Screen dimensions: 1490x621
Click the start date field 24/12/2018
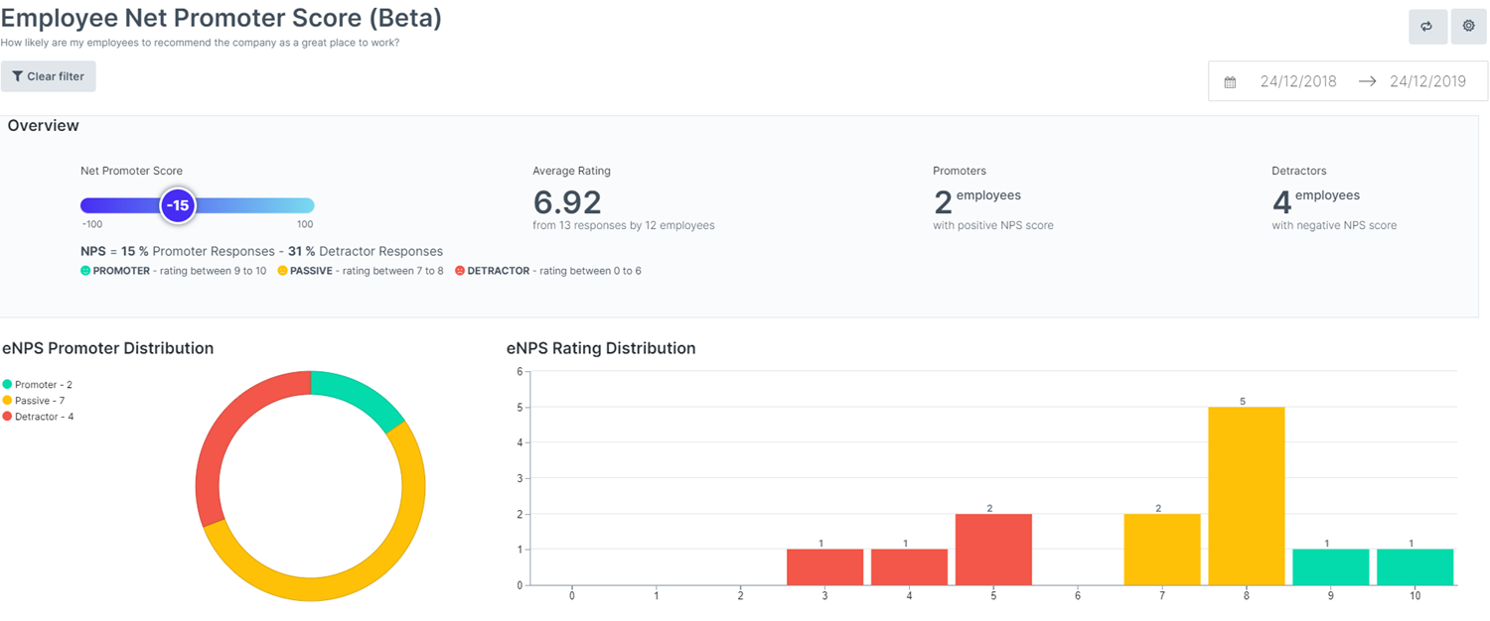[x=1298, y=81]
